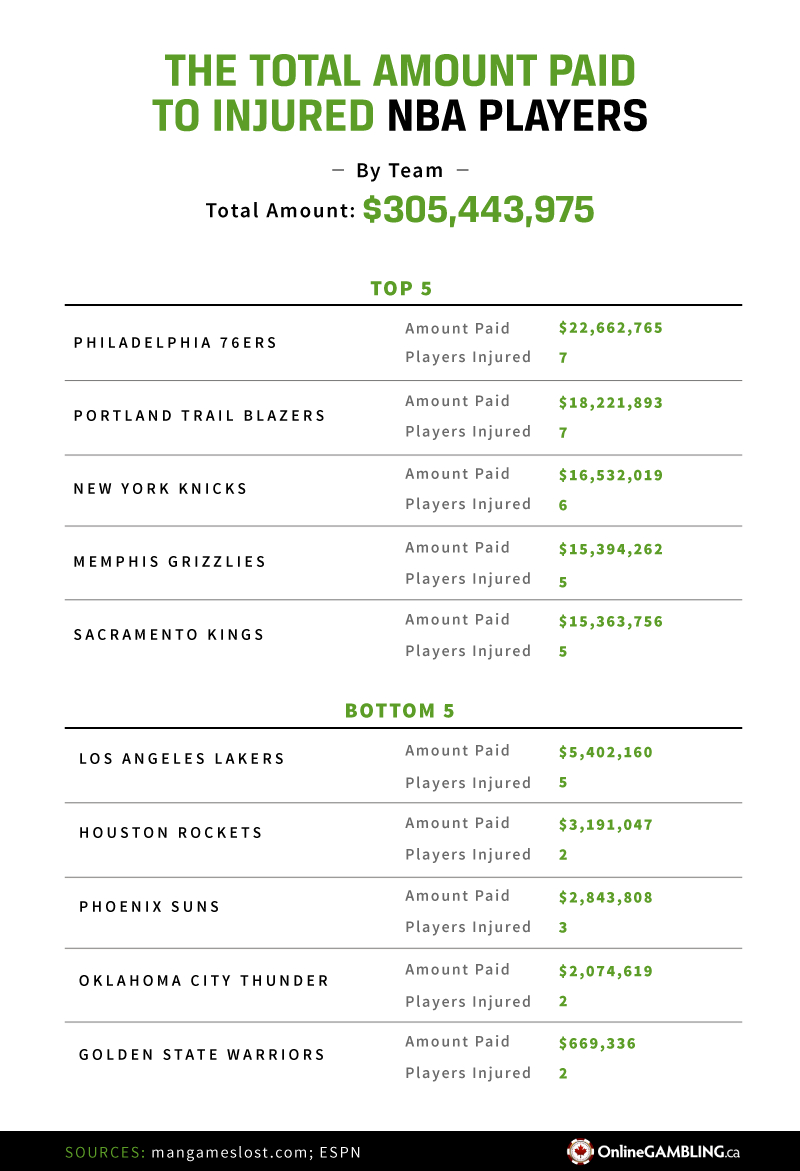Click the Memphis Grizzlies team name

170,562
